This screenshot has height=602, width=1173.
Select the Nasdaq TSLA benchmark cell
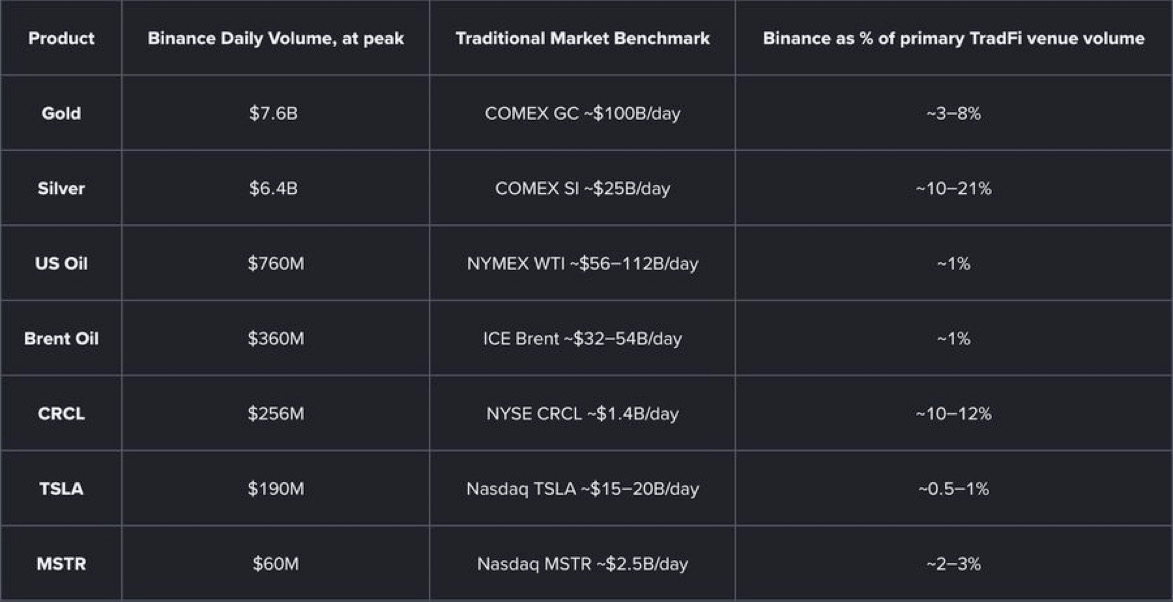[x=583, y=488]
